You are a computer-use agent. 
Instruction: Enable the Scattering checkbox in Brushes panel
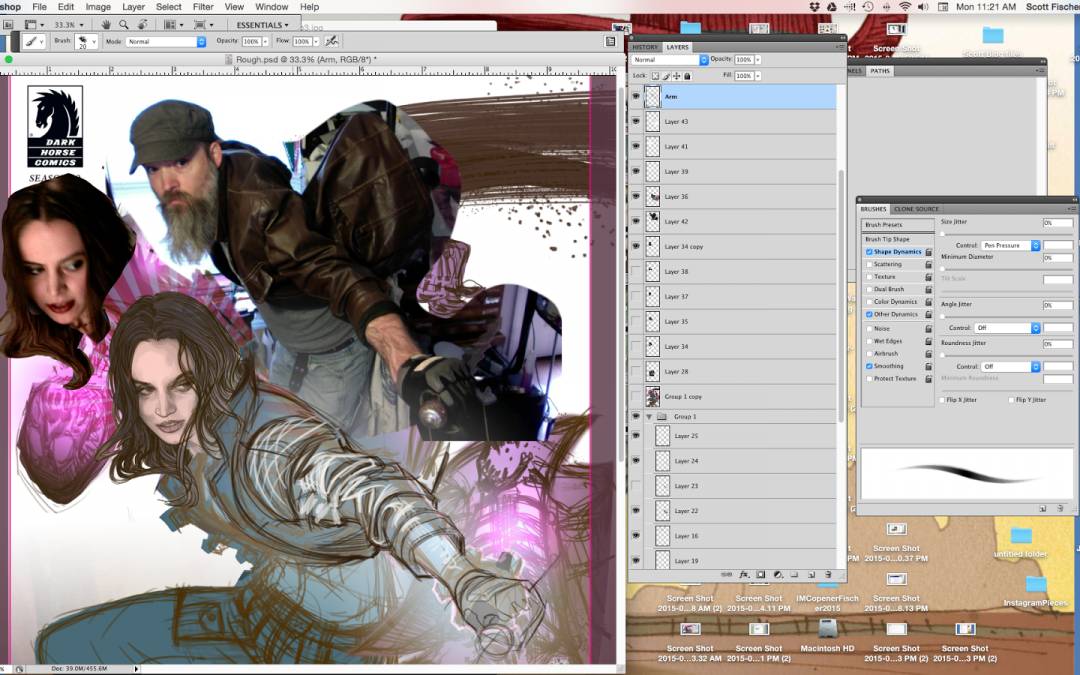(x=869, y=264)
